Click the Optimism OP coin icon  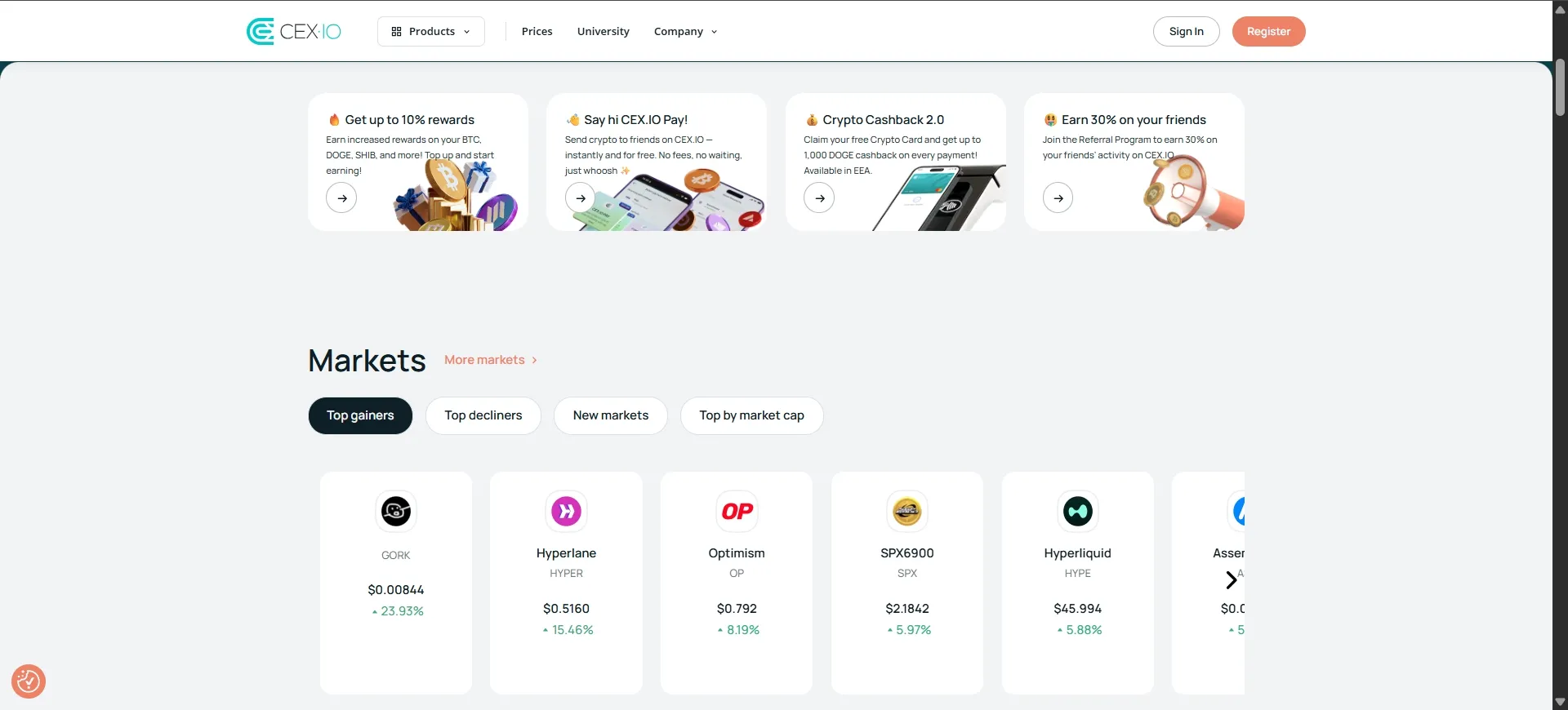click(737, 511)
